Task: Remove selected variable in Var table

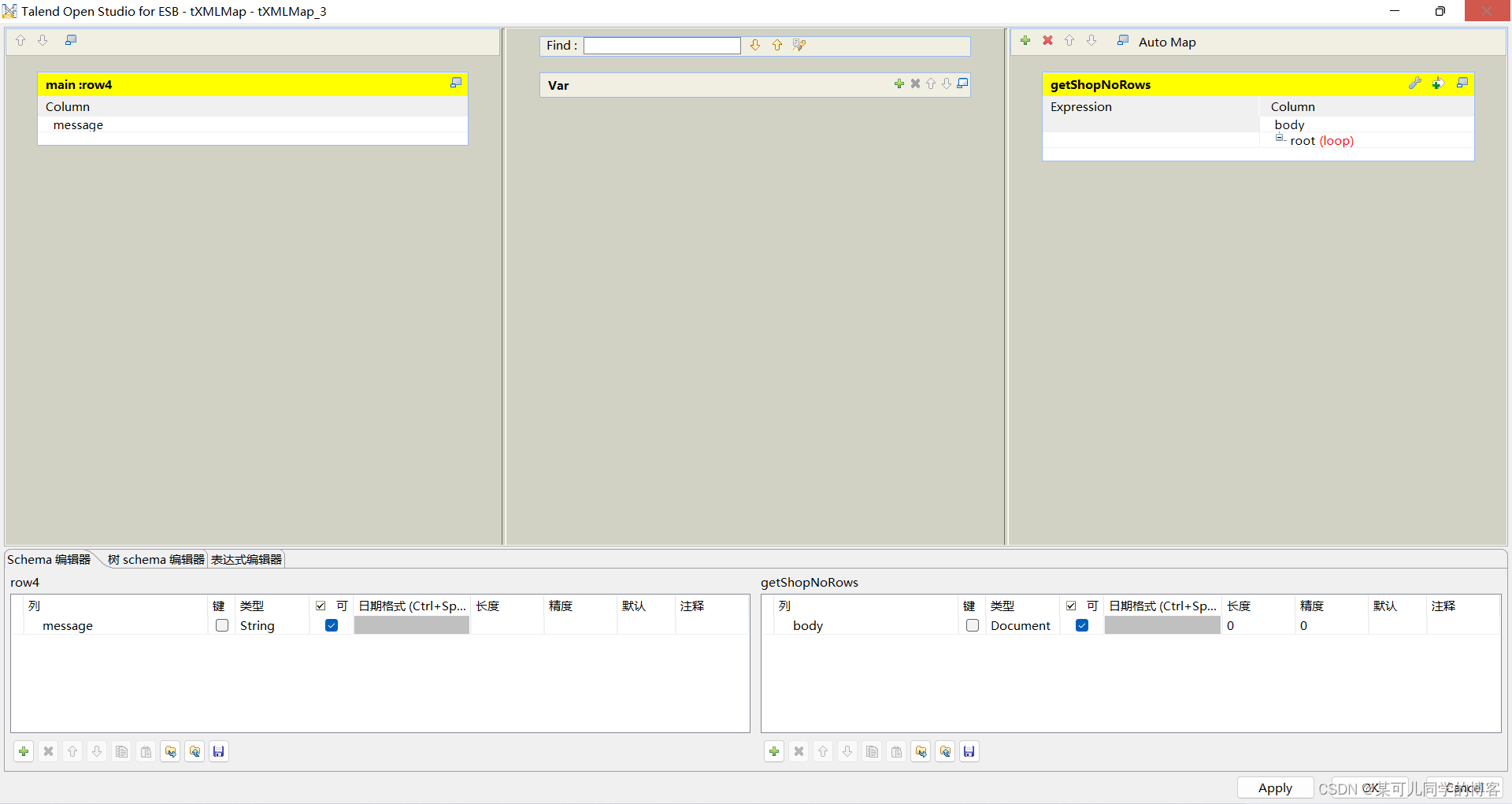Action: coord(915,83)
